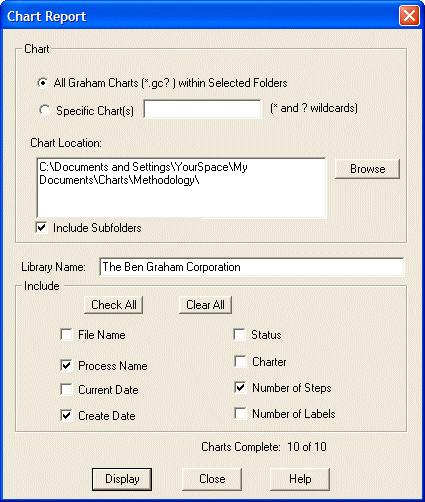
Task: Enable the Current Date checkbox
Action: (66, 389)
